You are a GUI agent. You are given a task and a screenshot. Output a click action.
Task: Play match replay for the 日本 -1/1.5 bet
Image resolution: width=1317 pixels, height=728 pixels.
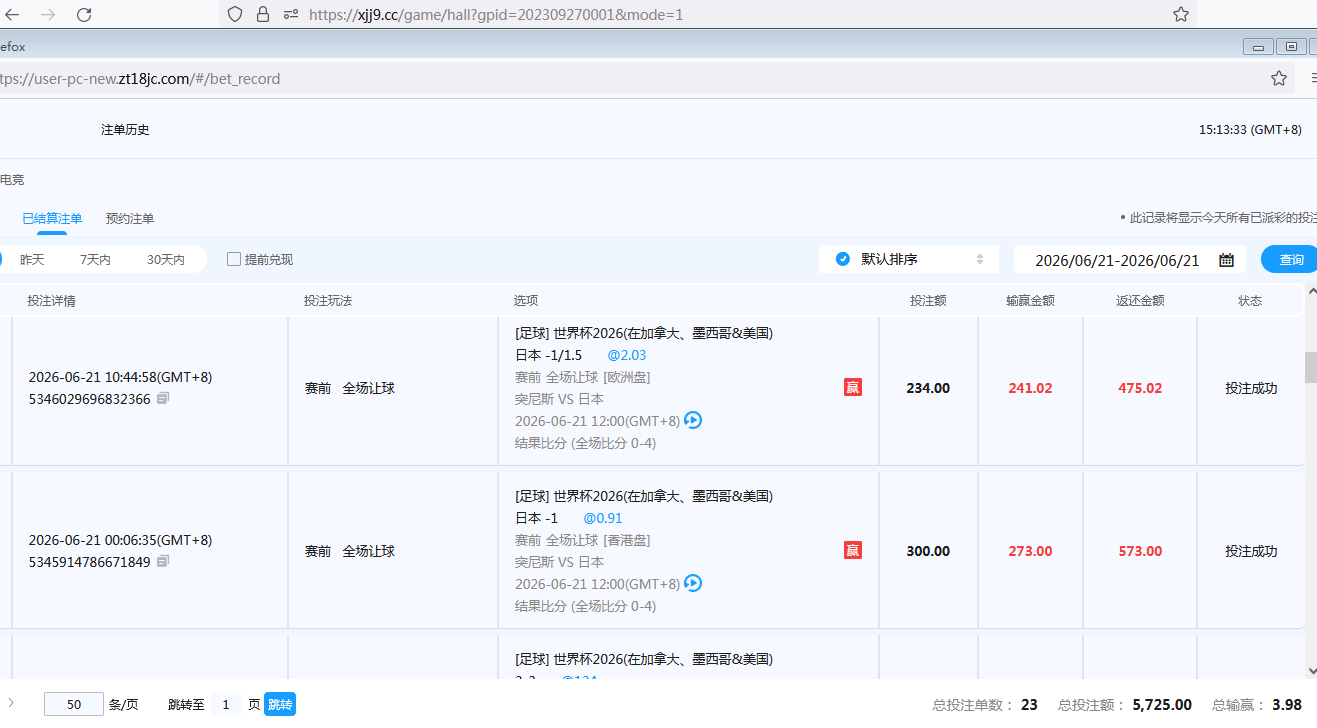coord(692,420)
